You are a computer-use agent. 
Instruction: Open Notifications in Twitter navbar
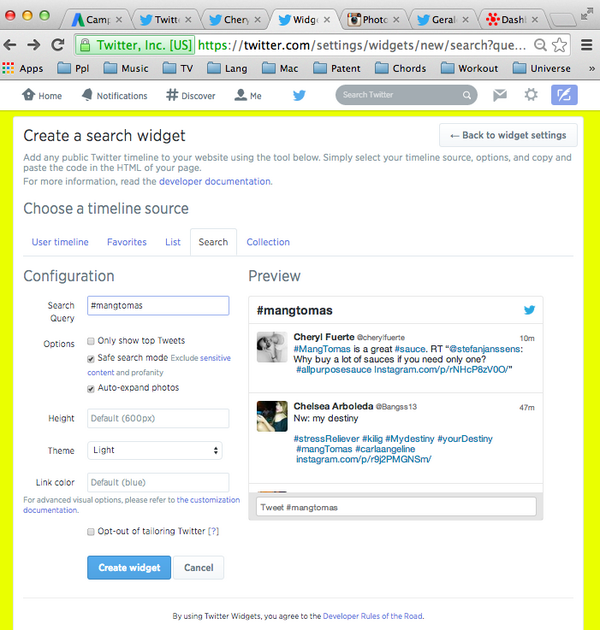point(114,95)
